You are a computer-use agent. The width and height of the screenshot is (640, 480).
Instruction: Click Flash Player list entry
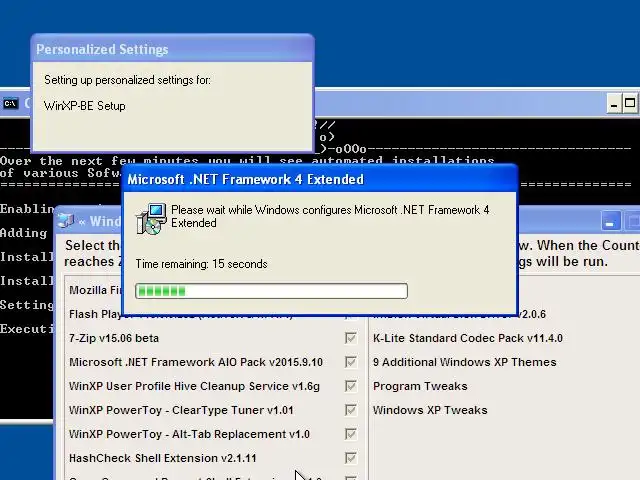tap(95, 314)
